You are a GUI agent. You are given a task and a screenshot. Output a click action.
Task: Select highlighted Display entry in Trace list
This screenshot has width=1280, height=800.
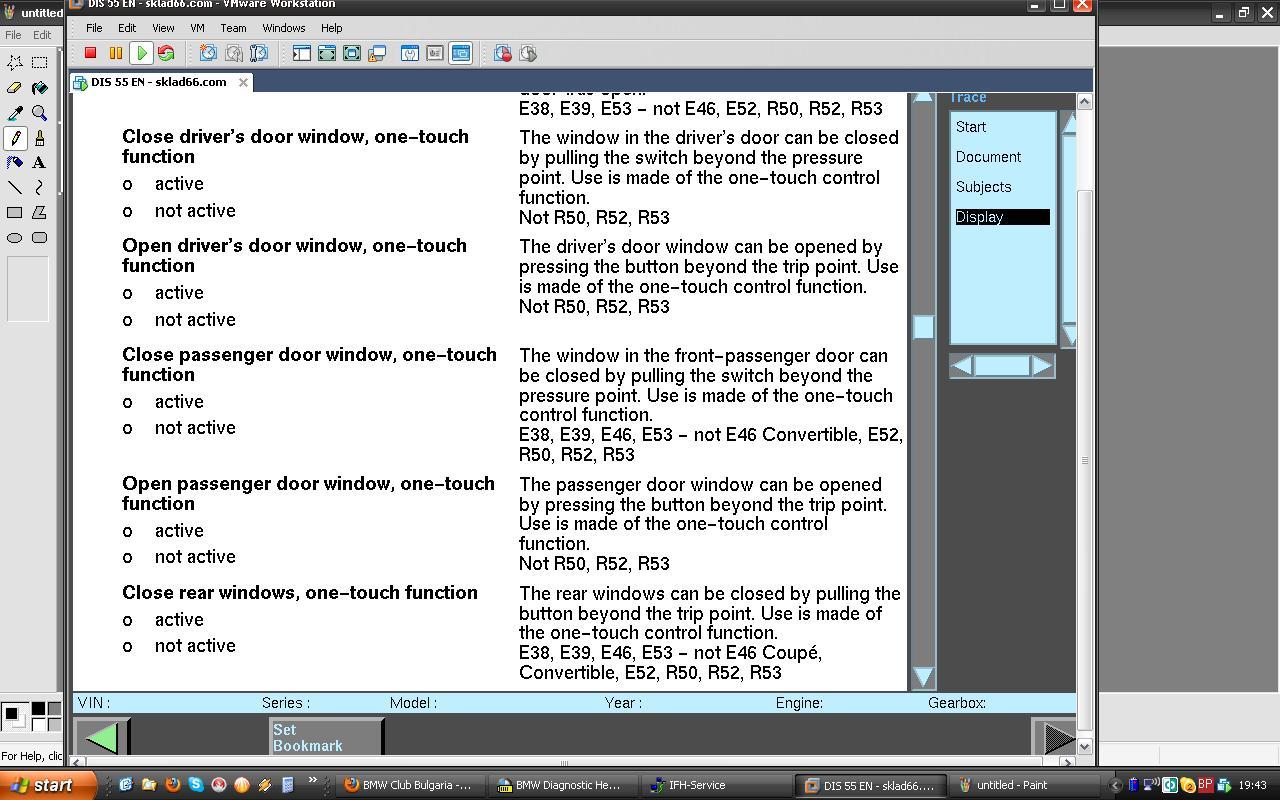pyautogui.click(x=1002, y=217)
